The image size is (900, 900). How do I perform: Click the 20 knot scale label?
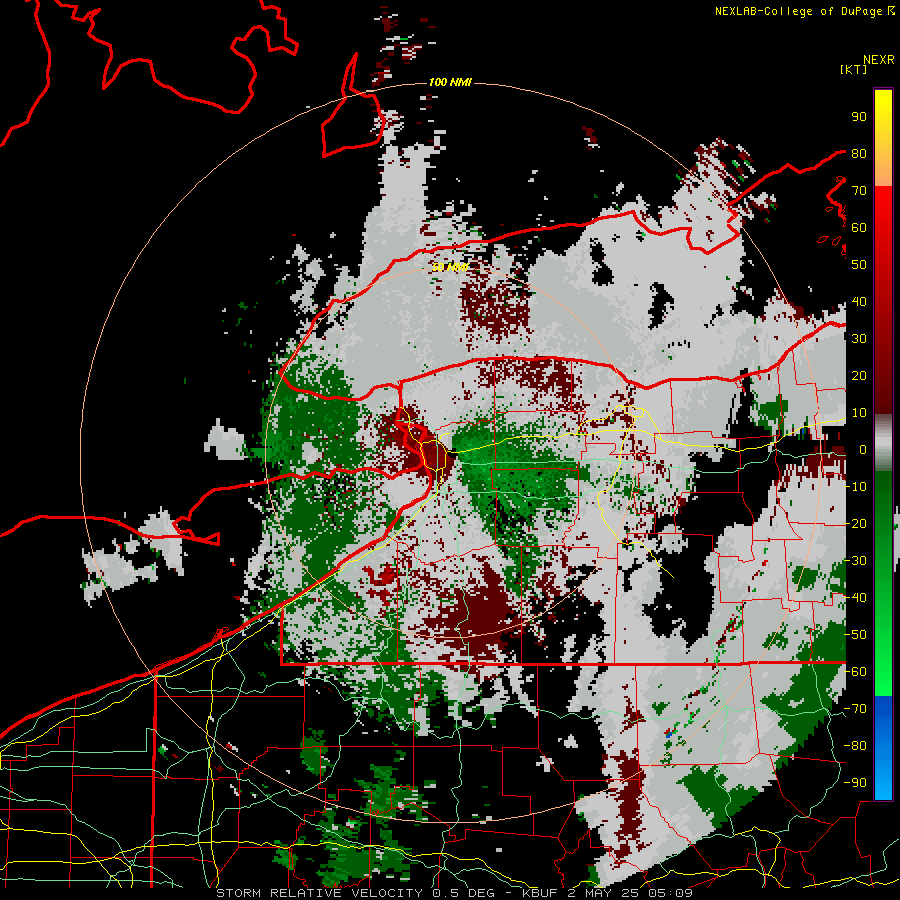[x=859, y=376]
